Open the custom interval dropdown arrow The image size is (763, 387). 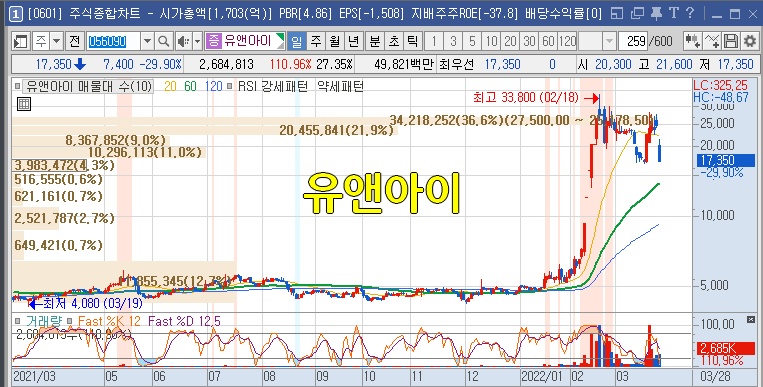tap(609, 41)
